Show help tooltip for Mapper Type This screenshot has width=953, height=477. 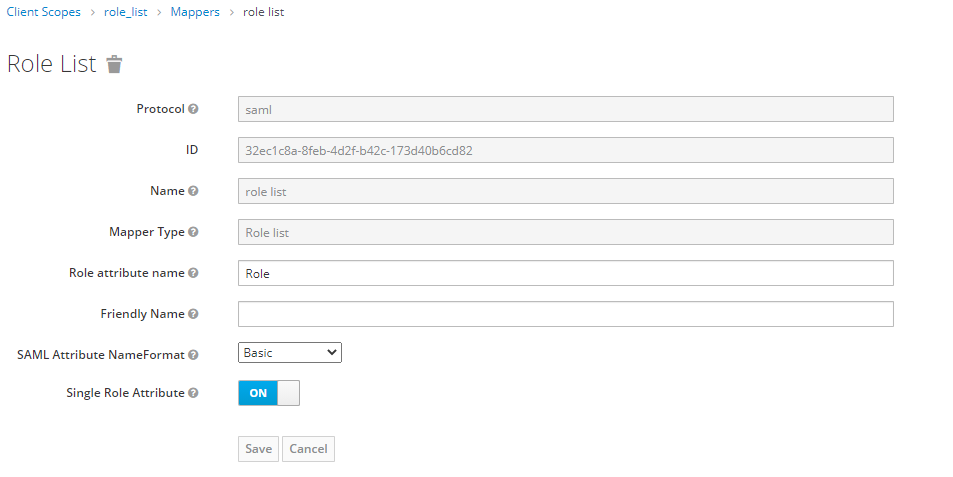point(193,232)
